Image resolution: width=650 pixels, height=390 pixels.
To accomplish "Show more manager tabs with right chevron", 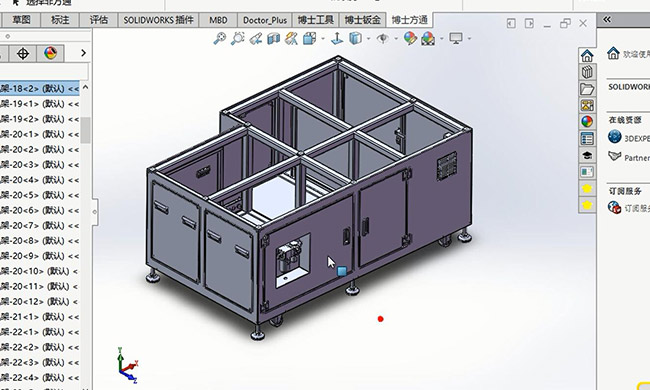I will [x=83, y=53].
